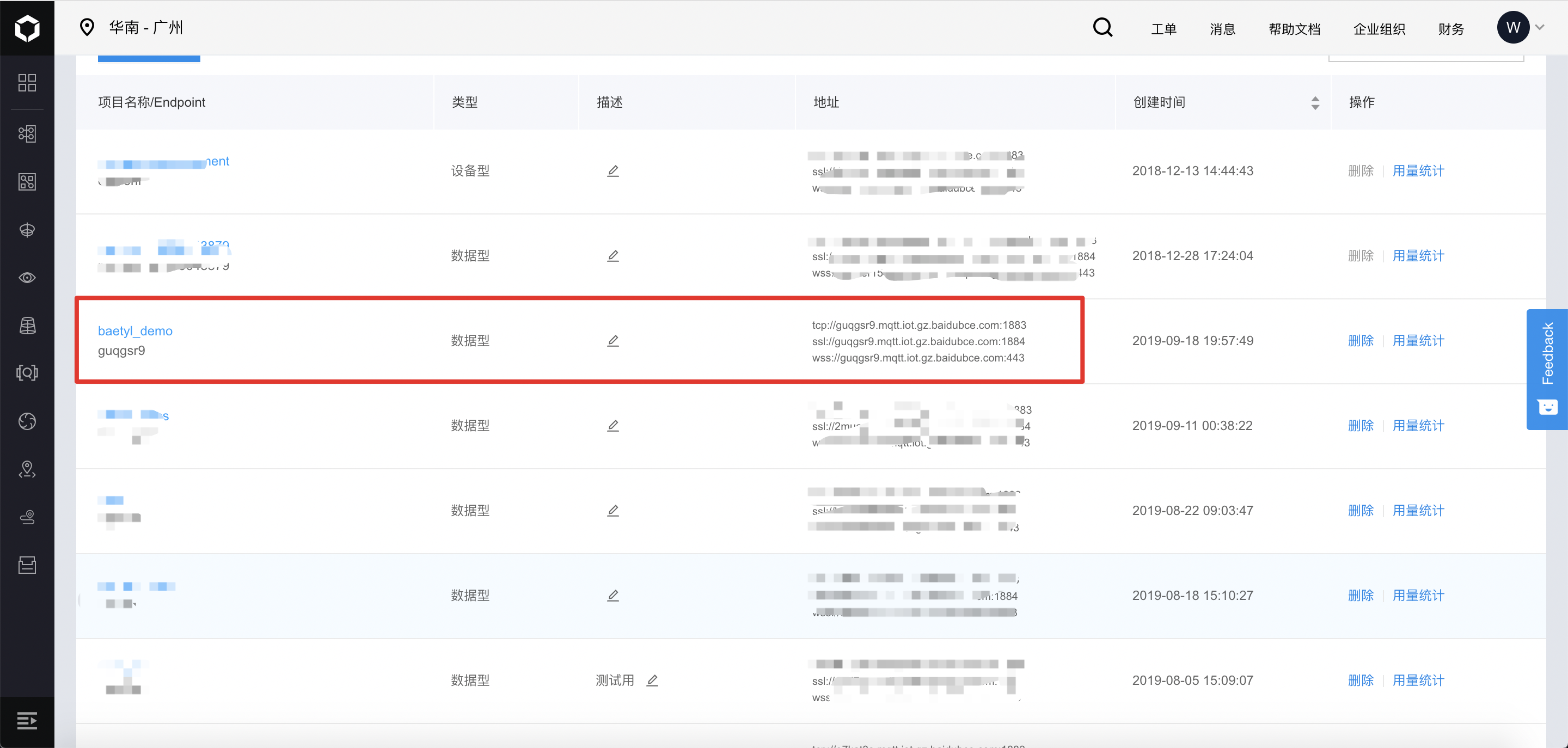Click the eye/monitor icon in sidebar
Viewport: 1568px width, 748px height.
(x=27, y=276)
